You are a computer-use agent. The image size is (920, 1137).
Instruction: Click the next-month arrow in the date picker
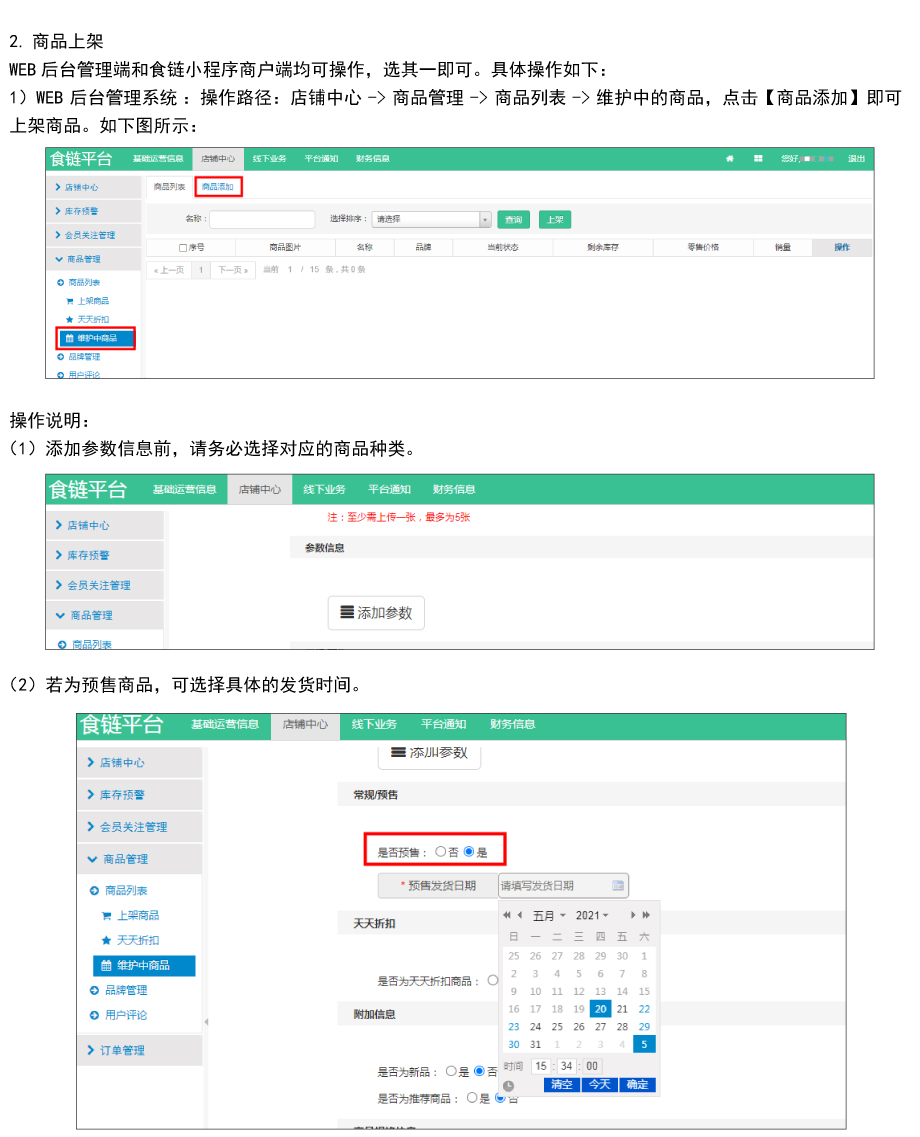tap(633, 915)
